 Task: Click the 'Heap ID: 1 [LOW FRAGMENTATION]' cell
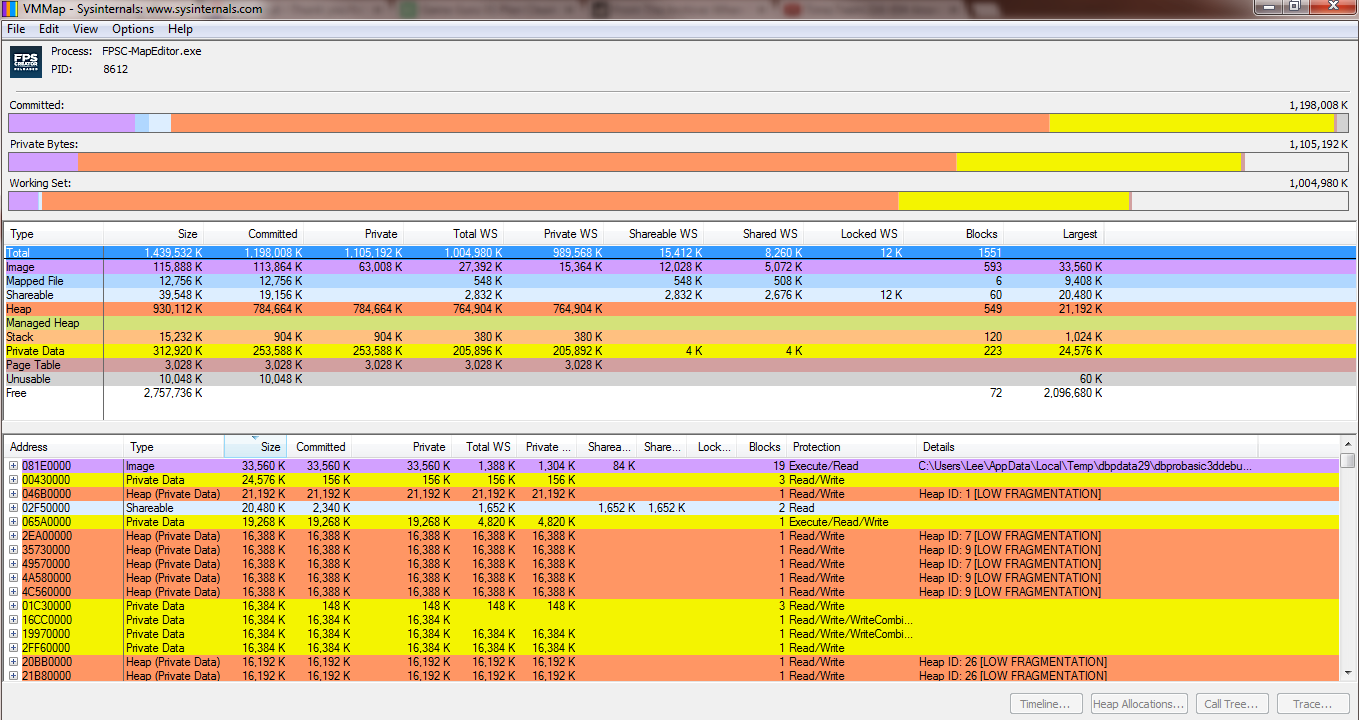coord(1010,494)
